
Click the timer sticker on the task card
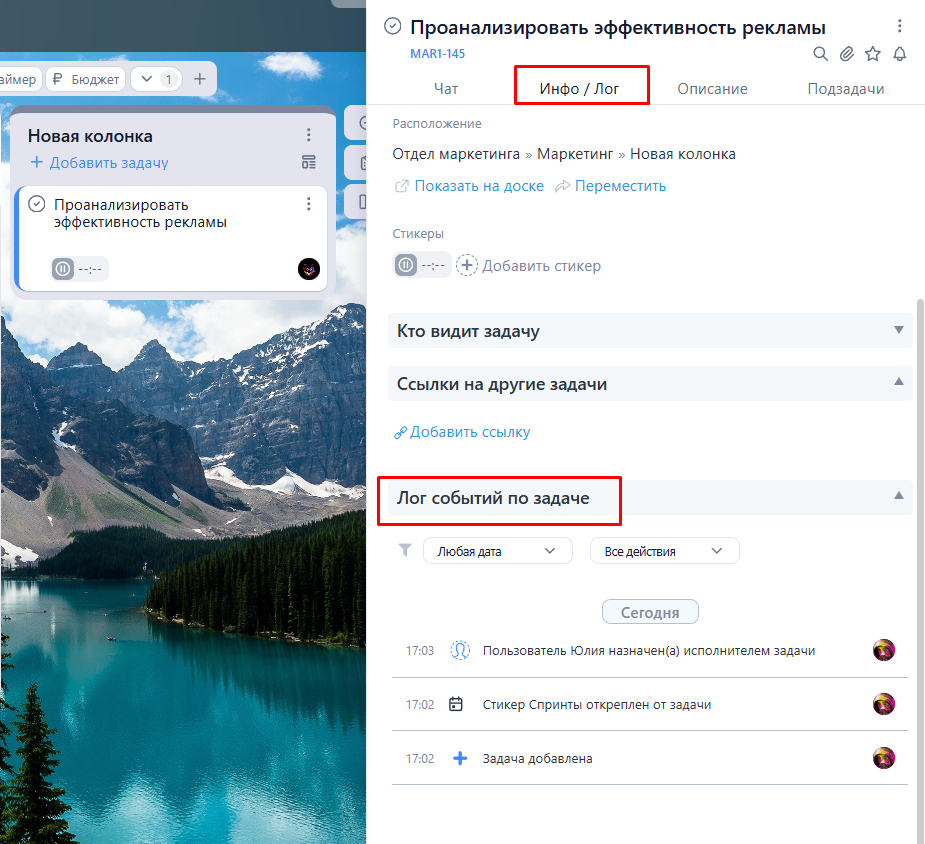(x=80, y=269)
